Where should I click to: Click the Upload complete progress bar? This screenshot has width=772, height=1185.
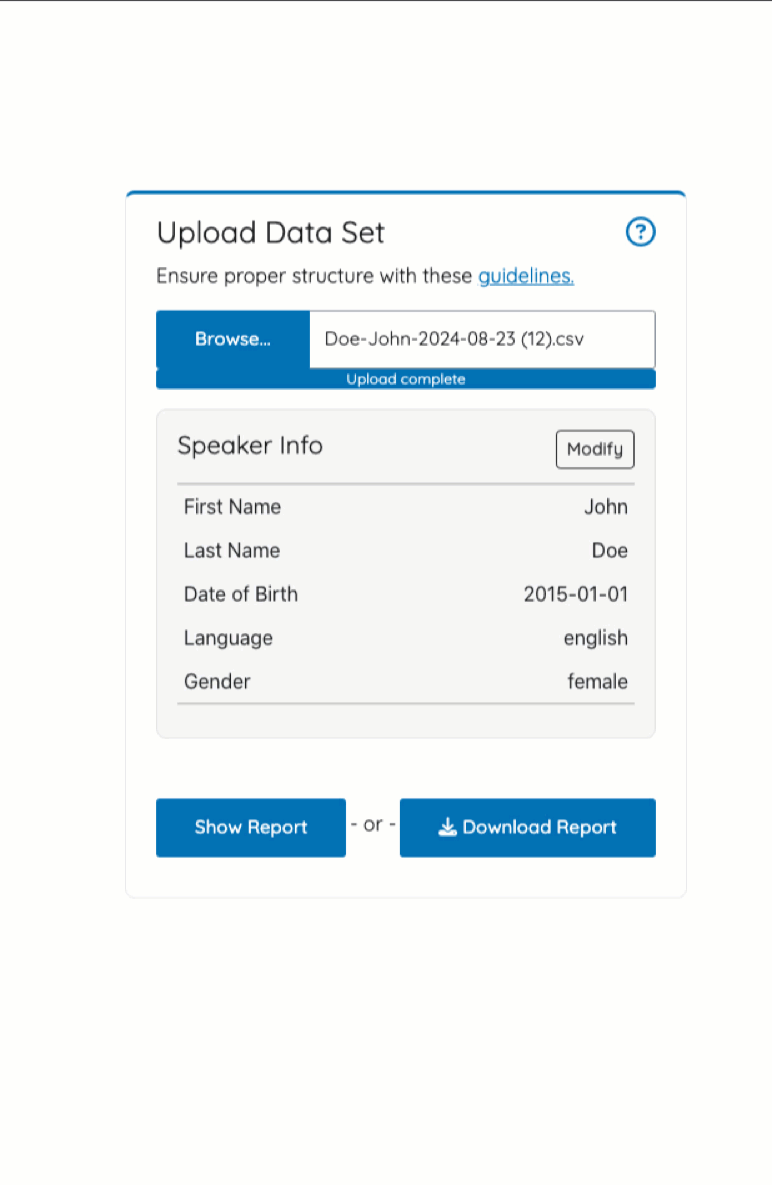pos(405,379)
